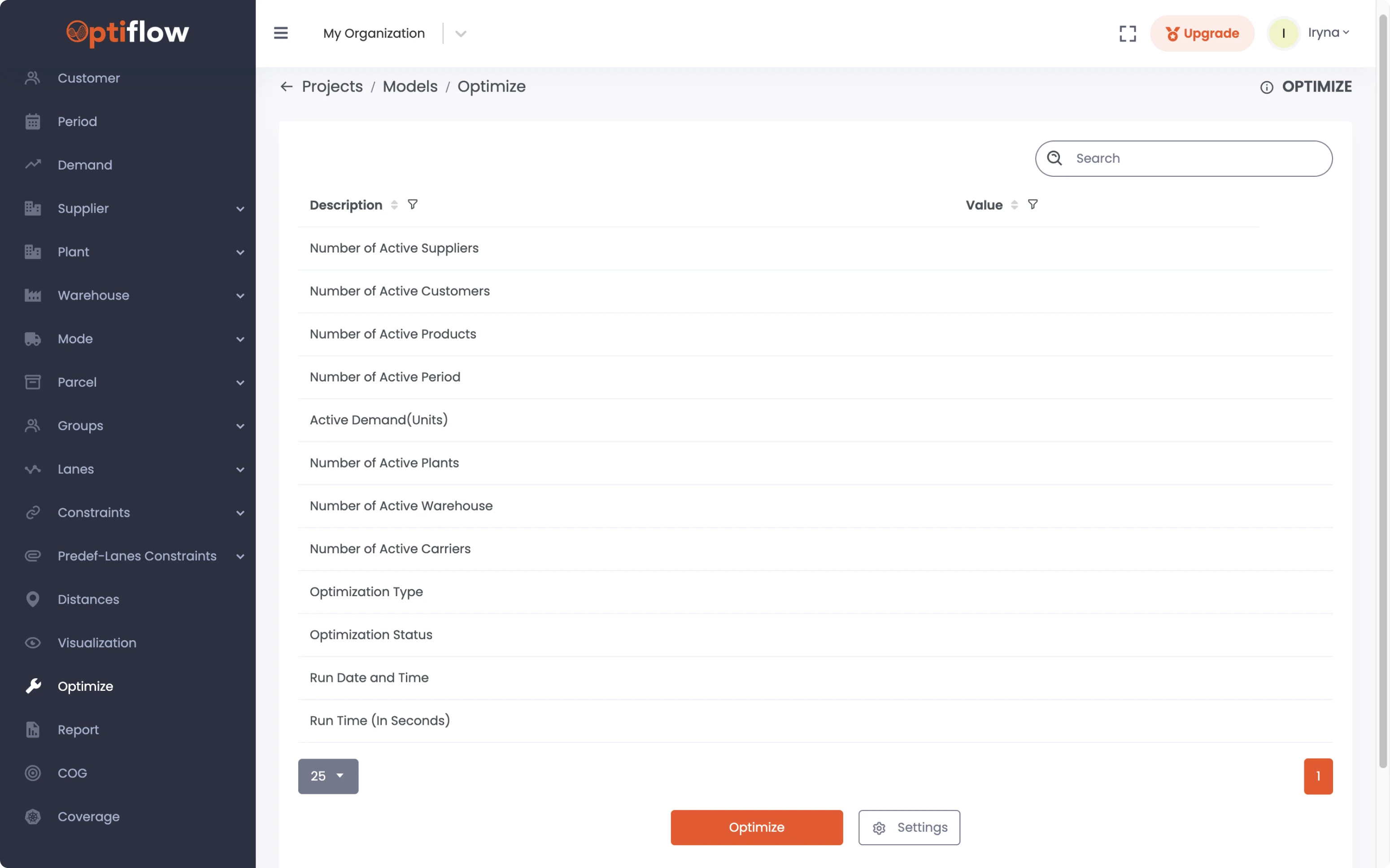Click the back arrow beside Projects
The image size is (1390, 868).
(286, 87)
